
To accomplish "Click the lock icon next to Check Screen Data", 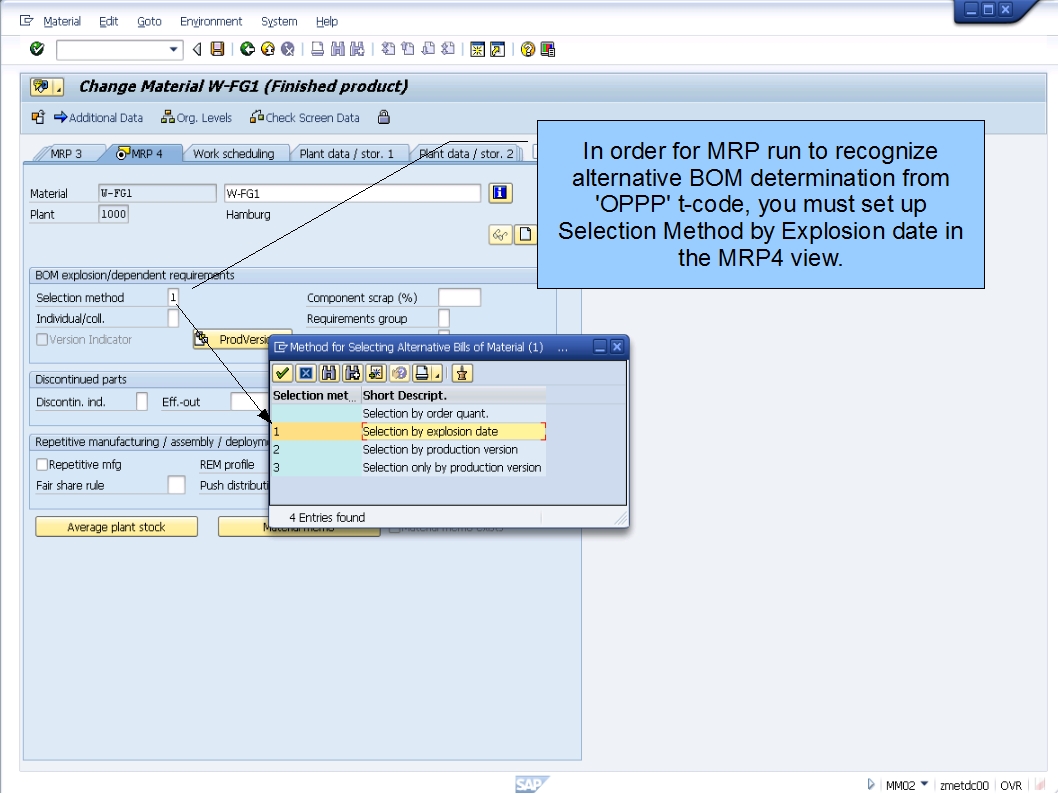I will [384, 117].
